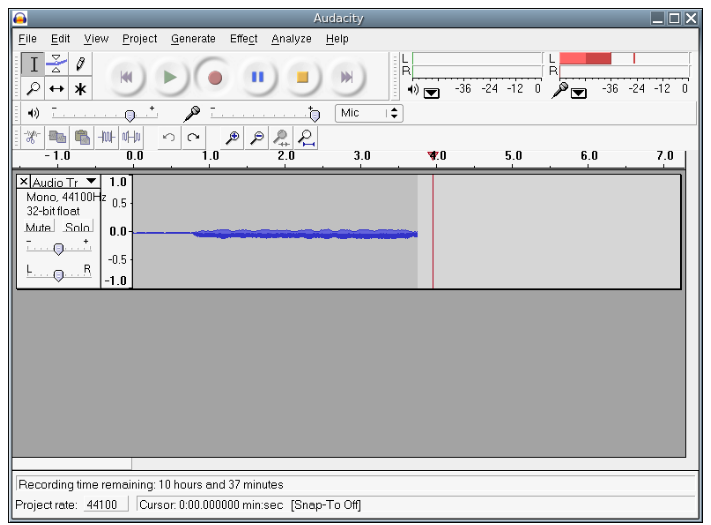
Task: Click the Project rate 44100 field
Action: click(106, 505)
